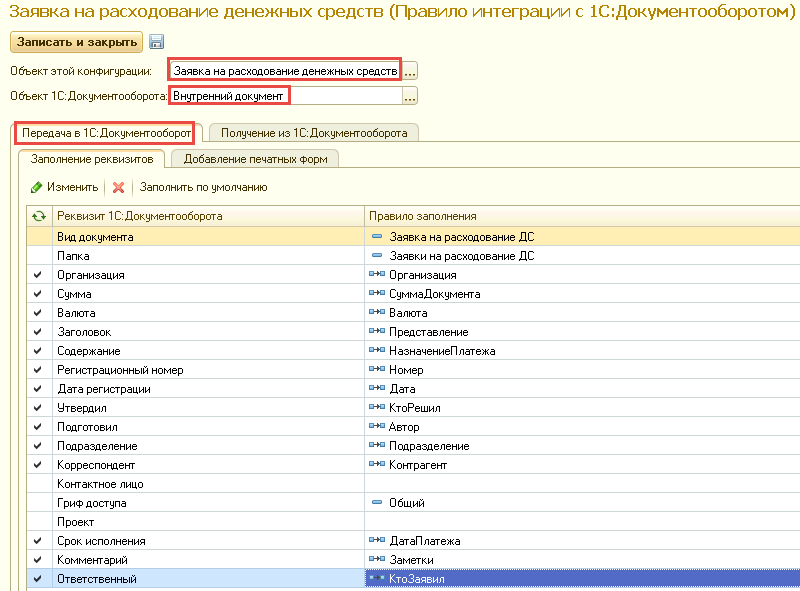Toggle the checkmark in the Валюта row

(x=38, y=313)
